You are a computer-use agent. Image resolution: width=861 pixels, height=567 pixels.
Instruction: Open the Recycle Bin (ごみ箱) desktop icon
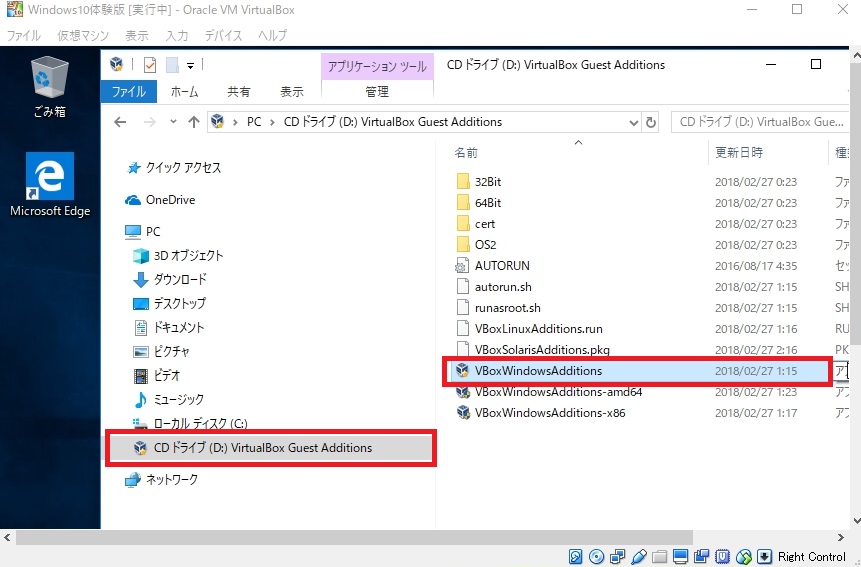49,87
